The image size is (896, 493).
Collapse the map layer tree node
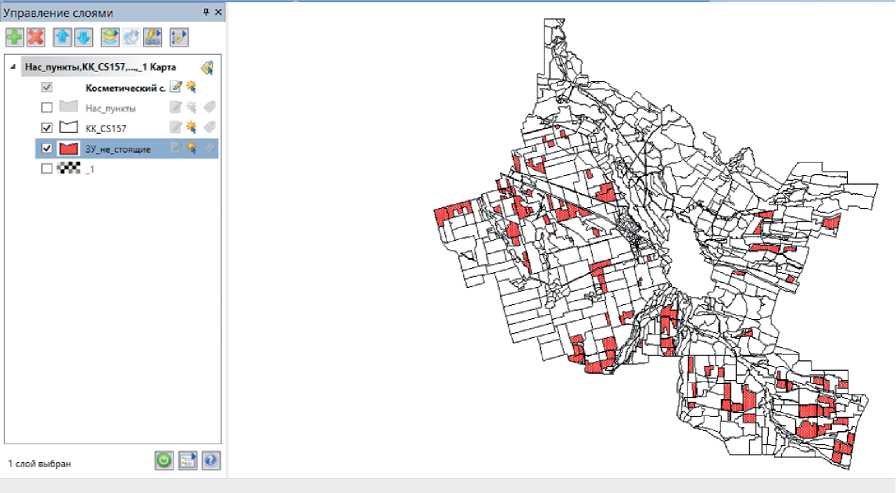(x=12, y=68)
